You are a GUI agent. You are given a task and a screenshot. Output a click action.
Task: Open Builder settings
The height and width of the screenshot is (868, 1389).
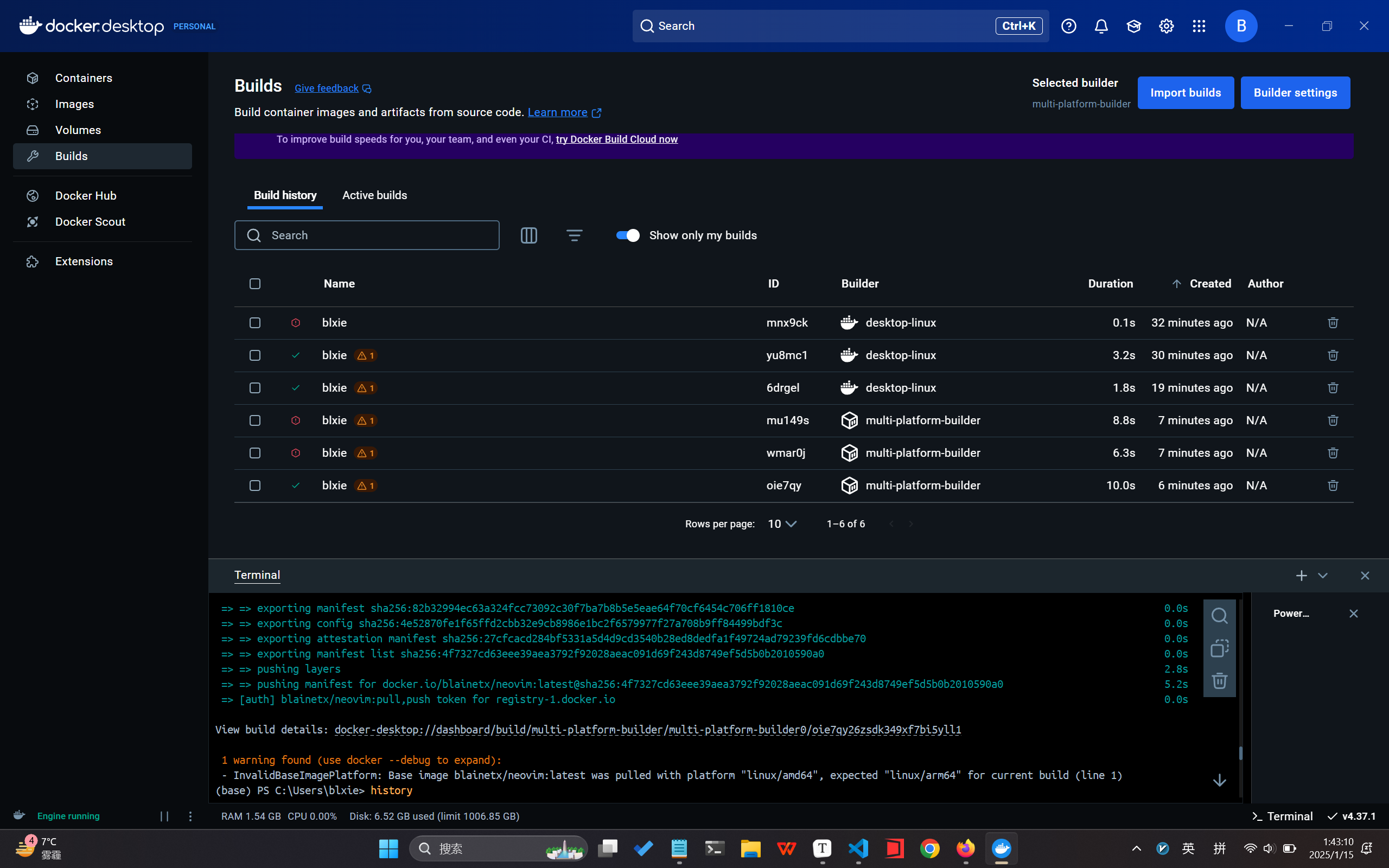tap(1295, 92)
